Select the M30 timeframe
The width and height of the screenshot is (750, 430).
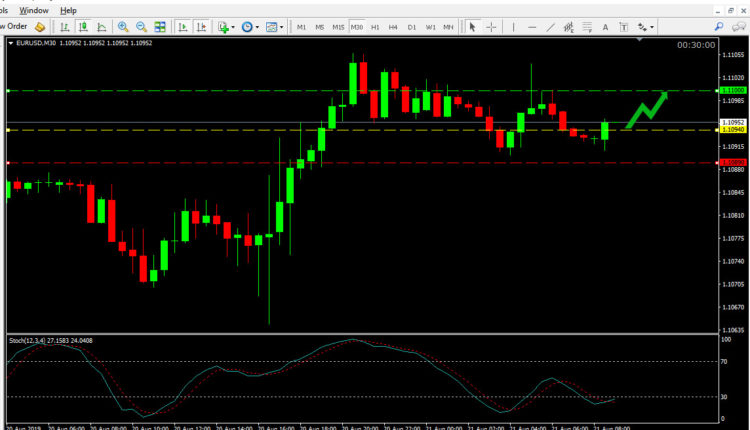click(357, 27)
